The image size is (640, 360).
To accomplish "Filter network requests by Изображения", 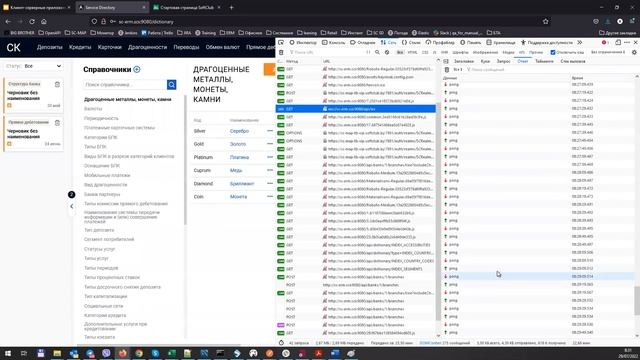I will (x=485, y=52).
